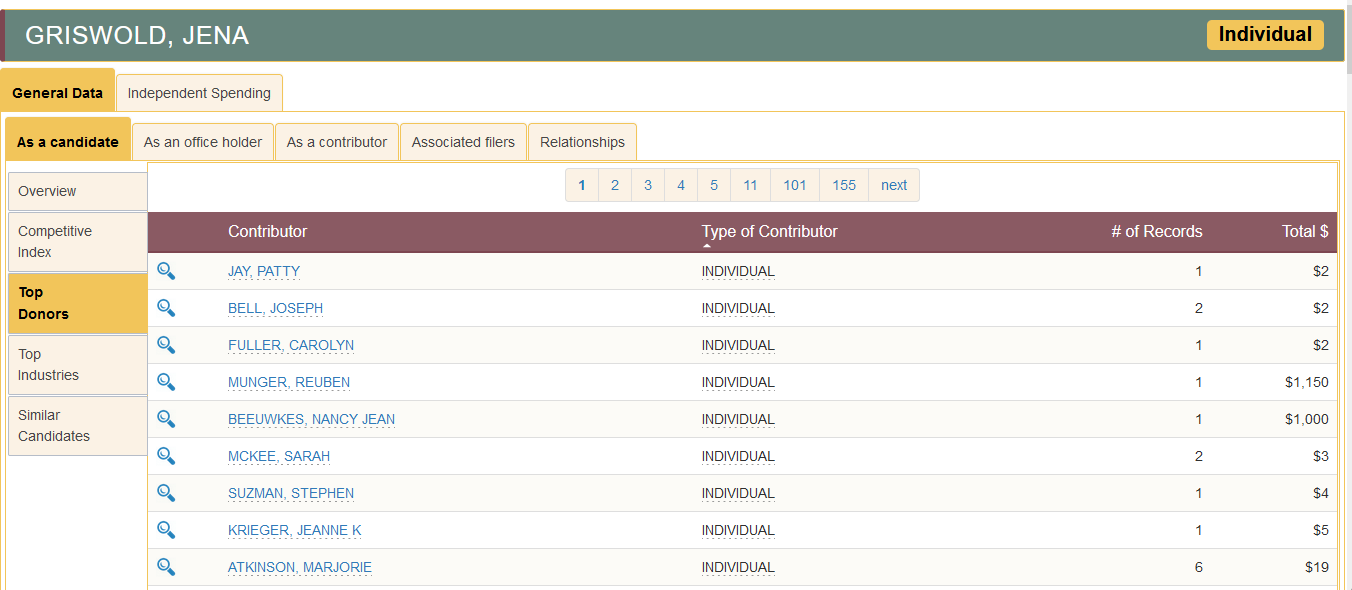Click record count 6 for ATKINSON, MARJORIE
The height and width of the screenshot is (590, 1352).
pyautogui.click(x=1199, y=567)
